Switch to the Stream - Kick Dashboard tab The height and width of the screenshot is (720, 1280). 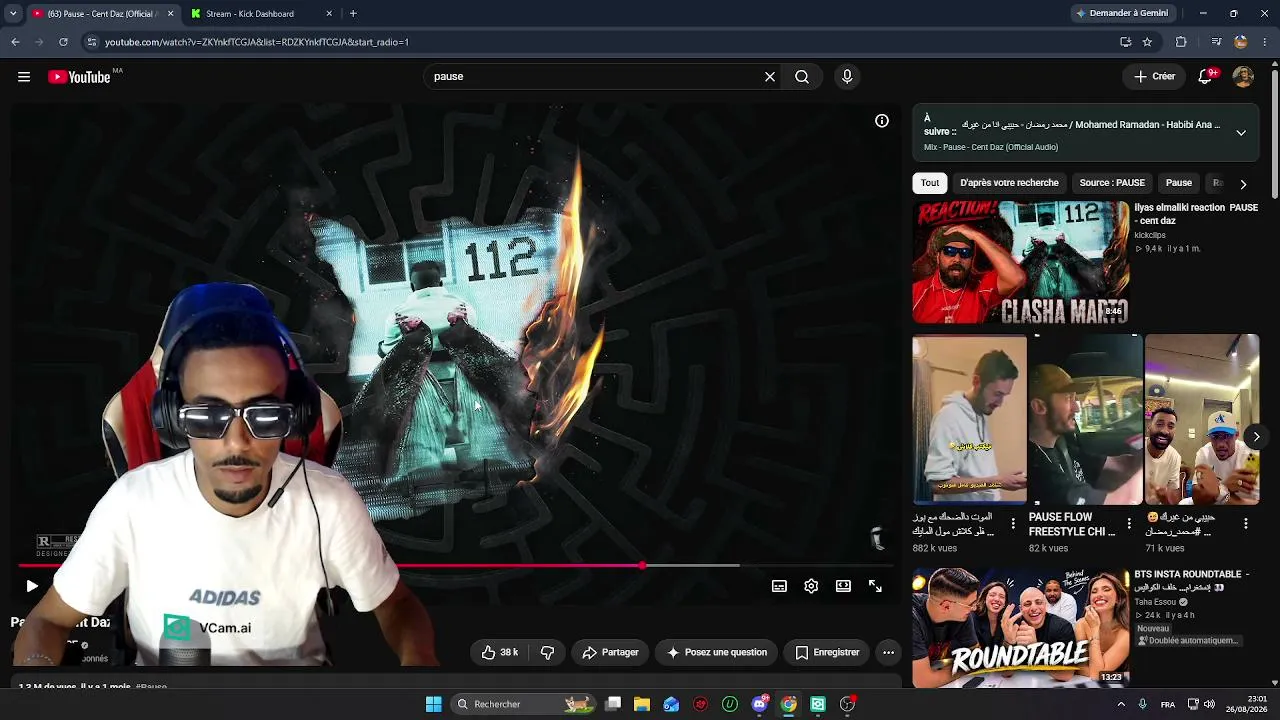250,14
